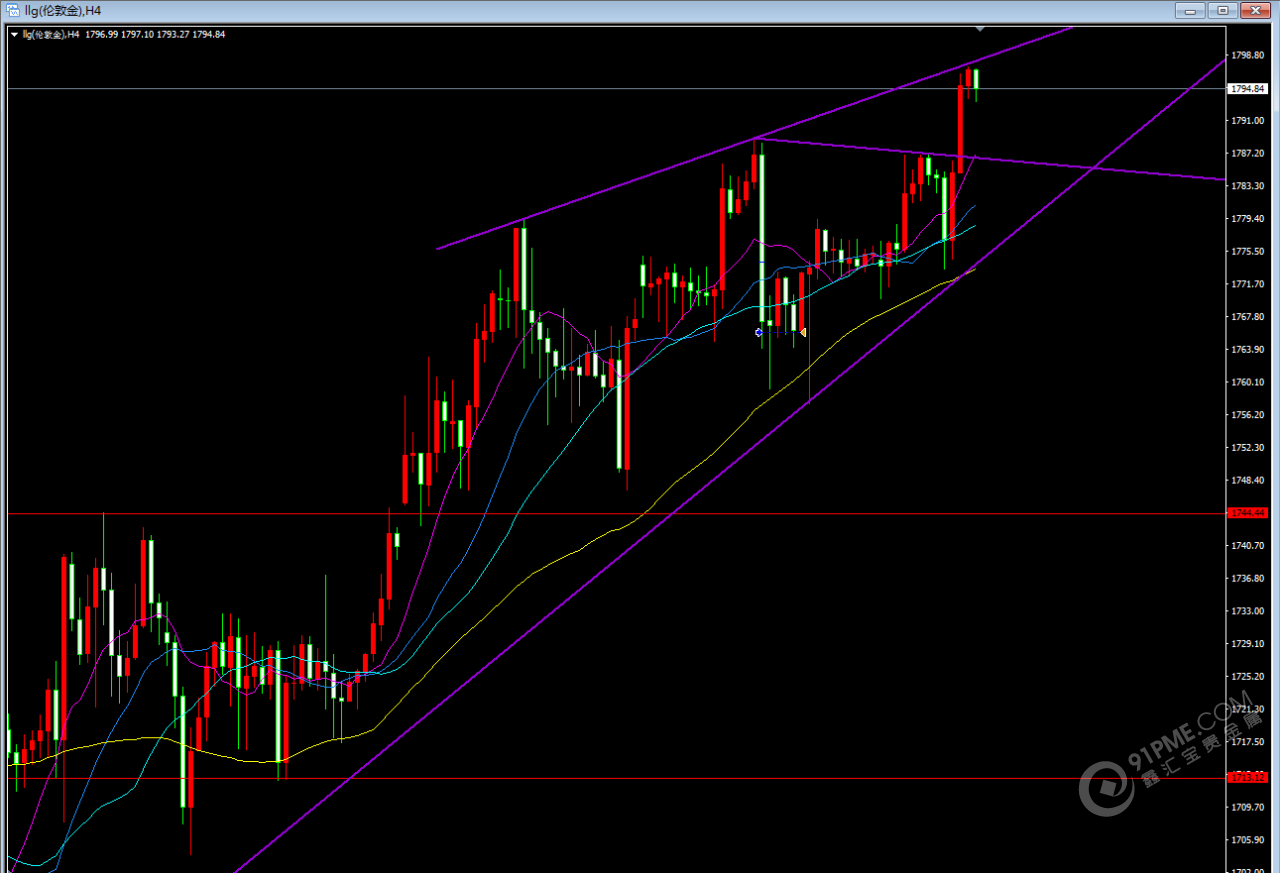The width and height of the screenshot is (1280, 873).
Task: Click the 1736.80 price scale label
Action: pos(1247,578)
